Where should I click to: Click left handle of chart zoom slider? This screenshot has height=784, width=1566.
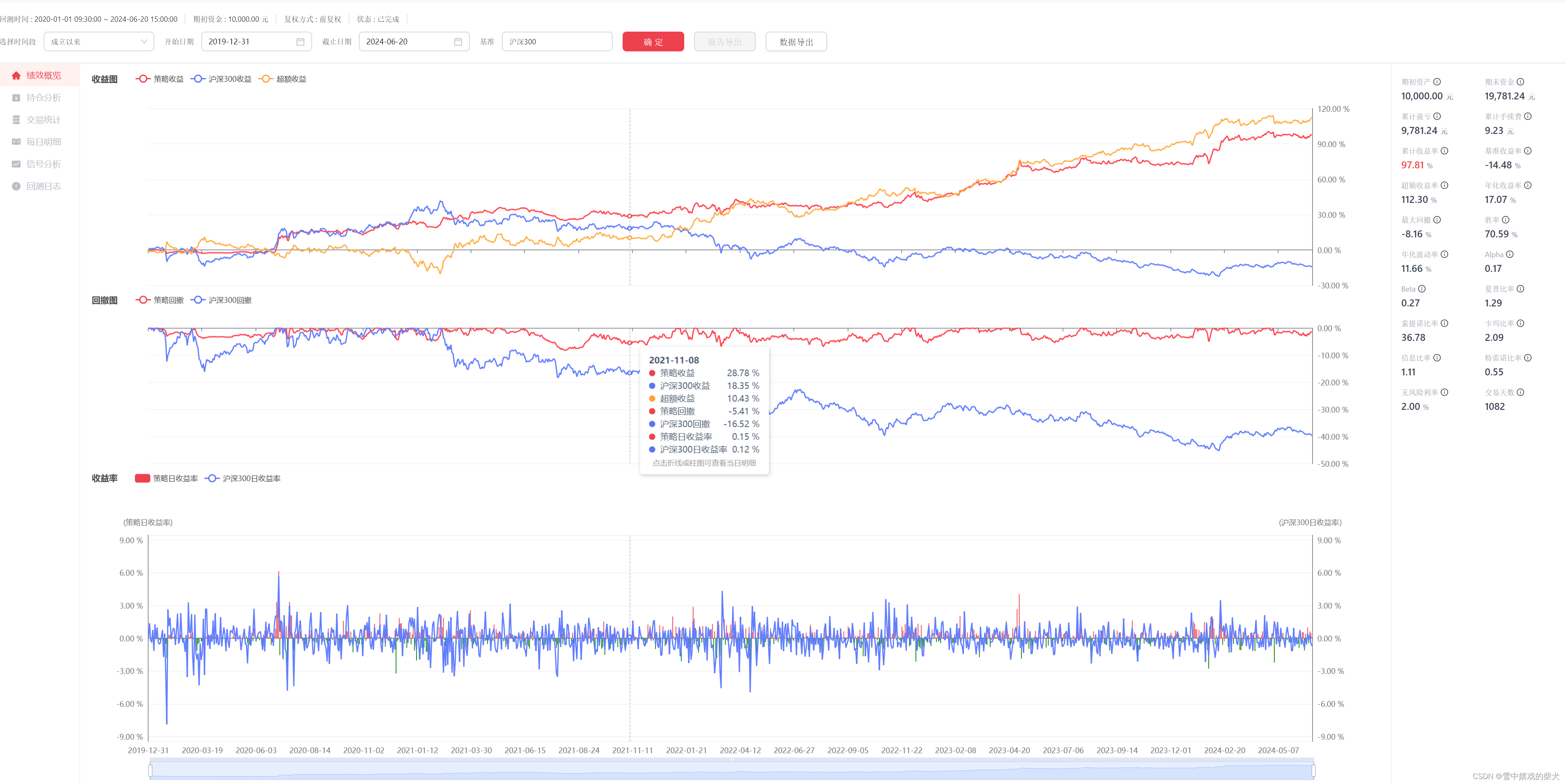150,770
